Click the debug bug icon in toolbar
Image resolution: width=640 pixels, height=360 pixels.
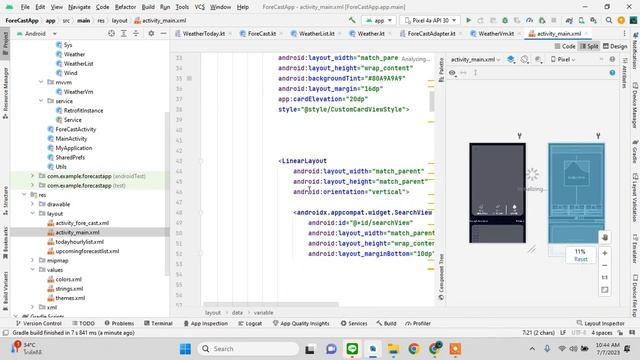(x=505, y=20)
